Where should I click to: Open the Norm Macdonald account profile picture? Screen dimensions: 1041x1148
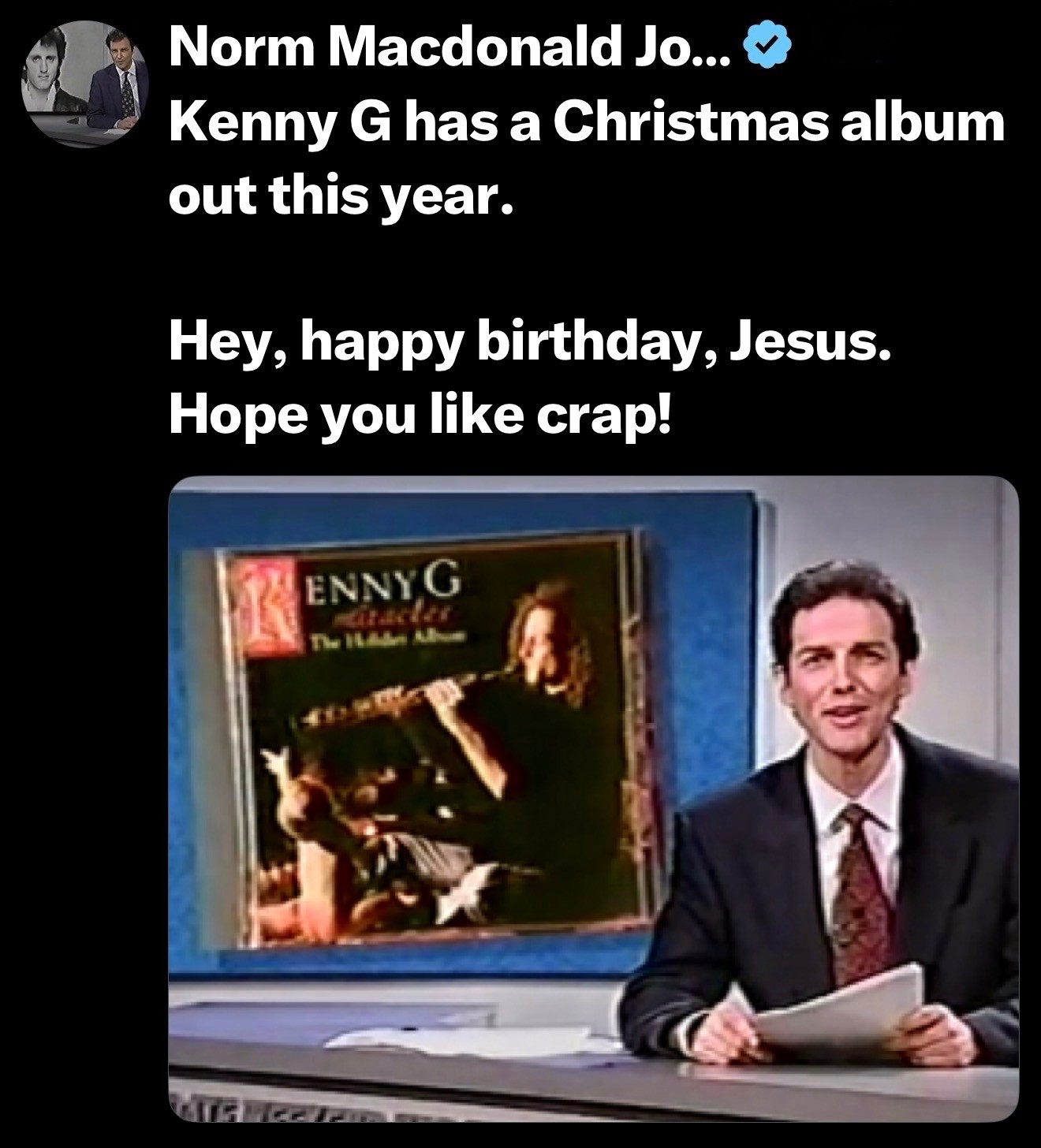(86, 86)
